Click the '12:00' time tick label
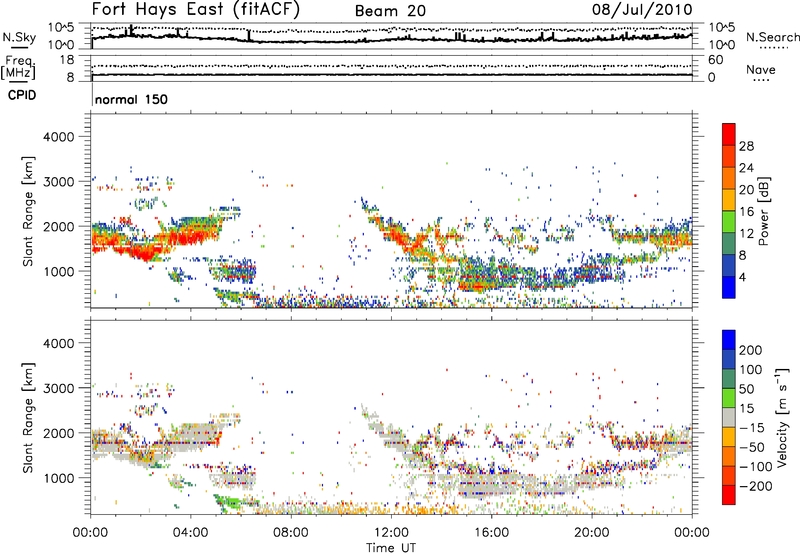This screenshot has width=800, height=554. click(391, 533)
